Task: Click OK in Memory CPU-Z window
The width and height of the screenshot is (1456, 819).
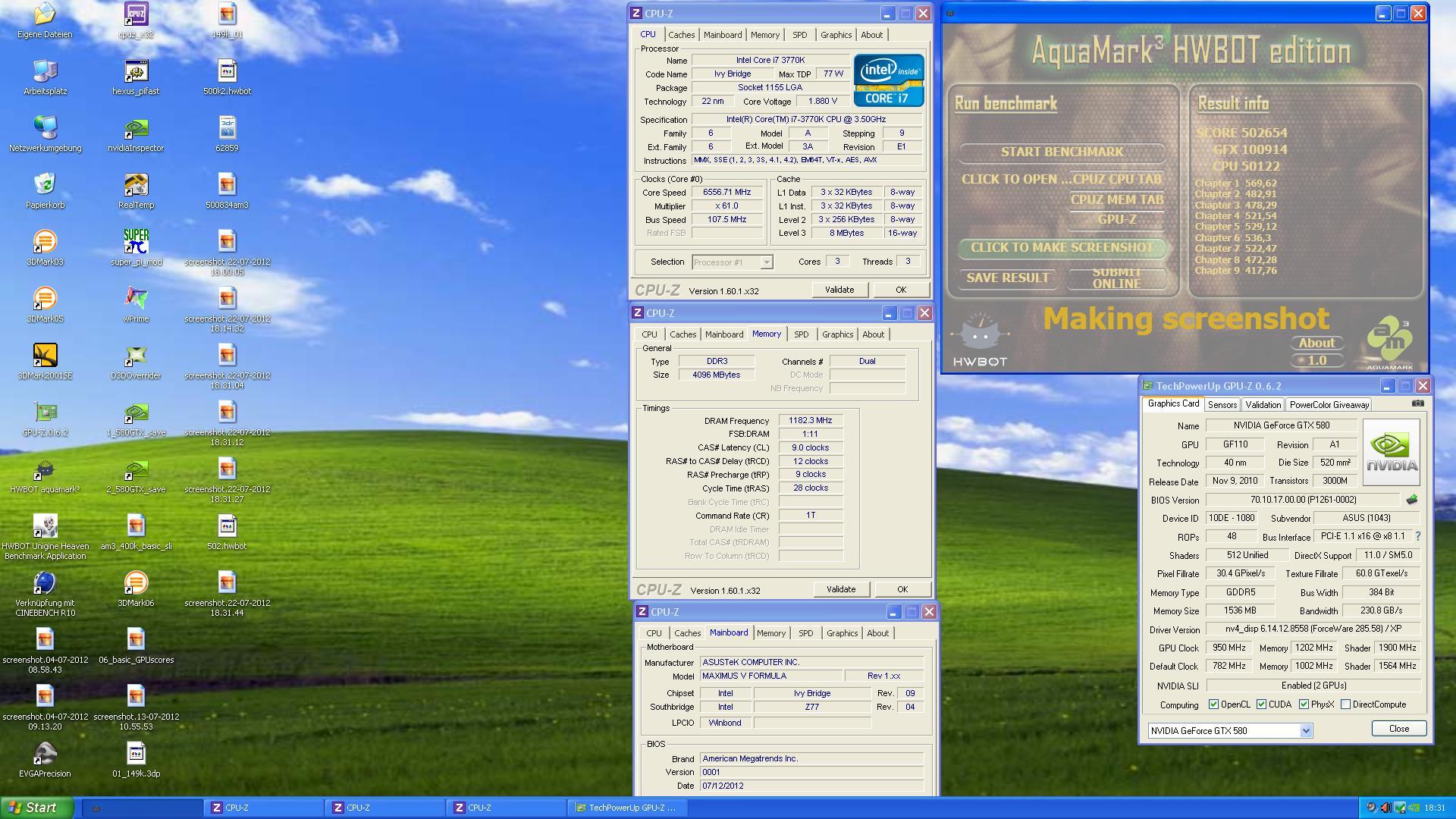Action: tap(902, 589)
